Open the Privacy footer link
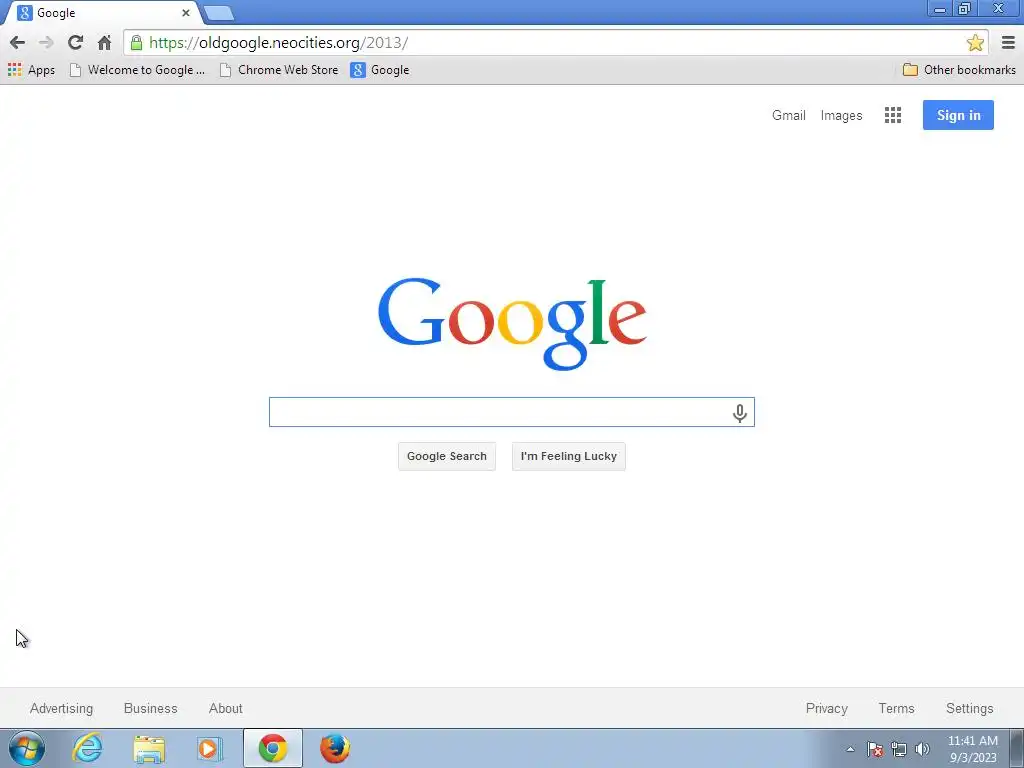This screenshot has height=768, width=1024. pyautogui.click(x=827, y=709)
